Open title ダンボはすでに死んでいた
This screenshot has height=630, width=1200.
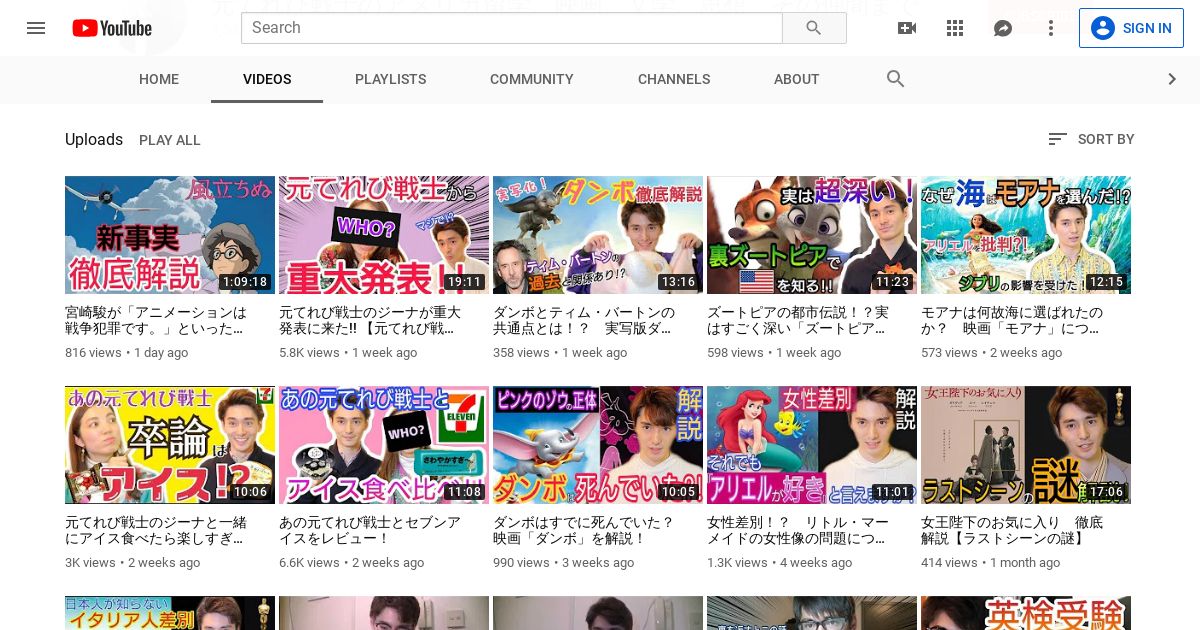click(x=584, y=530)
